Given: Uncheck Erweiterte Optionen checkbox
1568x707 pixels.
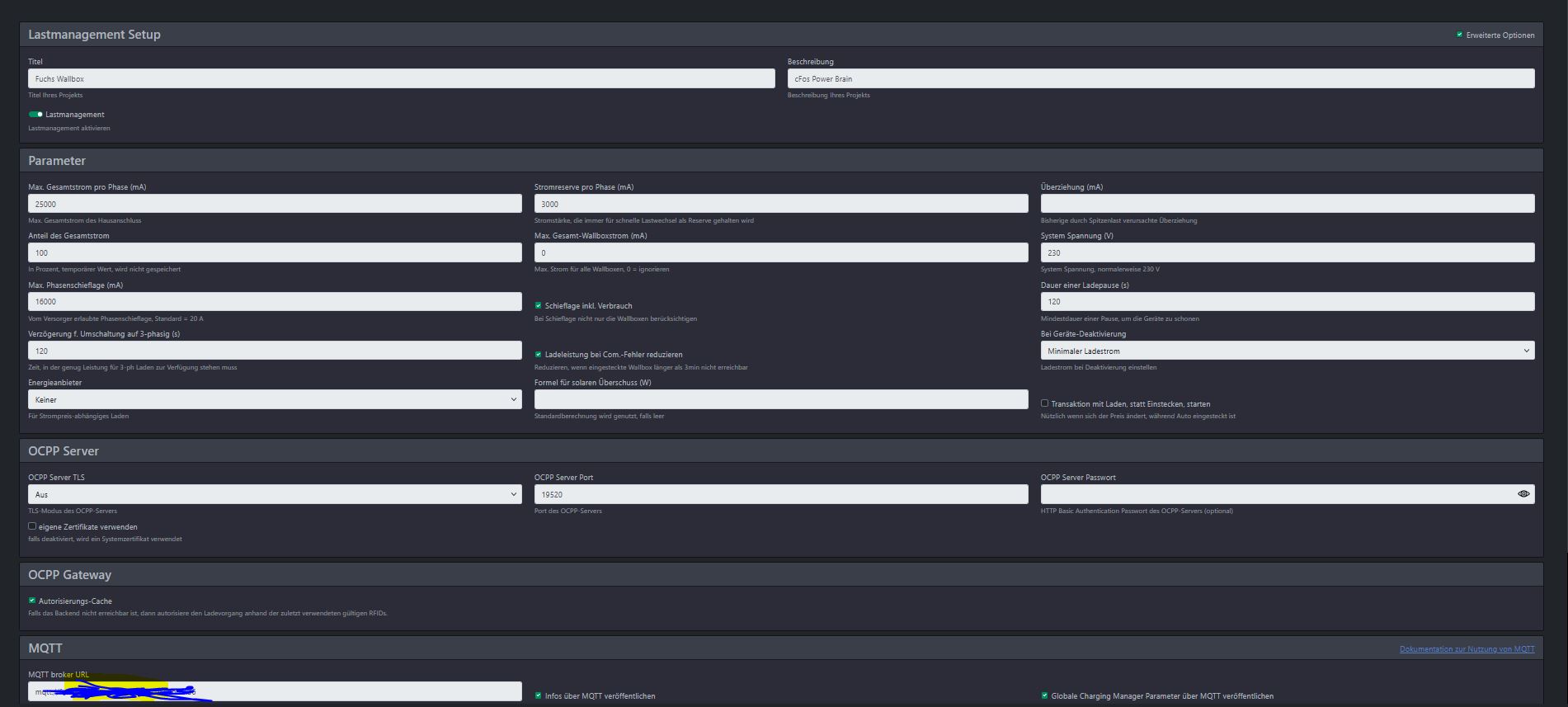Looking at the screenshot, I should [1459, 35].
